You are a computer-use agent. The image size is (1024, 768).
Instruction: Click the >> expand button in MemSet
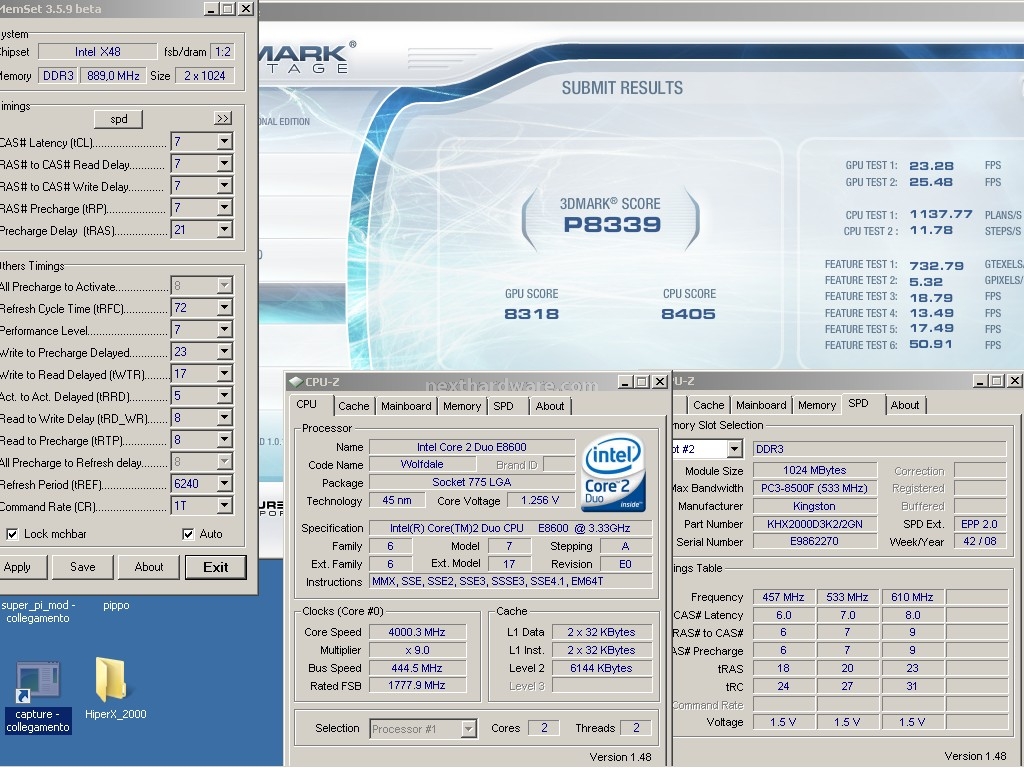pyautogui.click(x=223, y=118)
